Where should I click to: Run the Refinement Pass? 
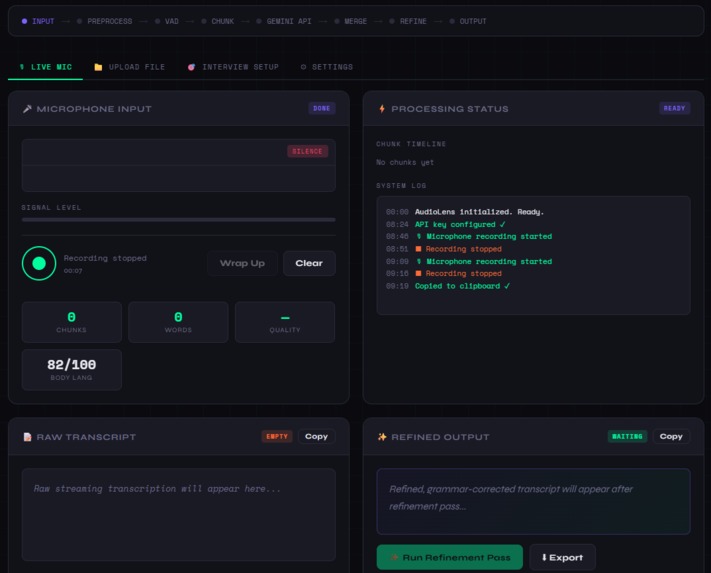(x=449, y=558)
